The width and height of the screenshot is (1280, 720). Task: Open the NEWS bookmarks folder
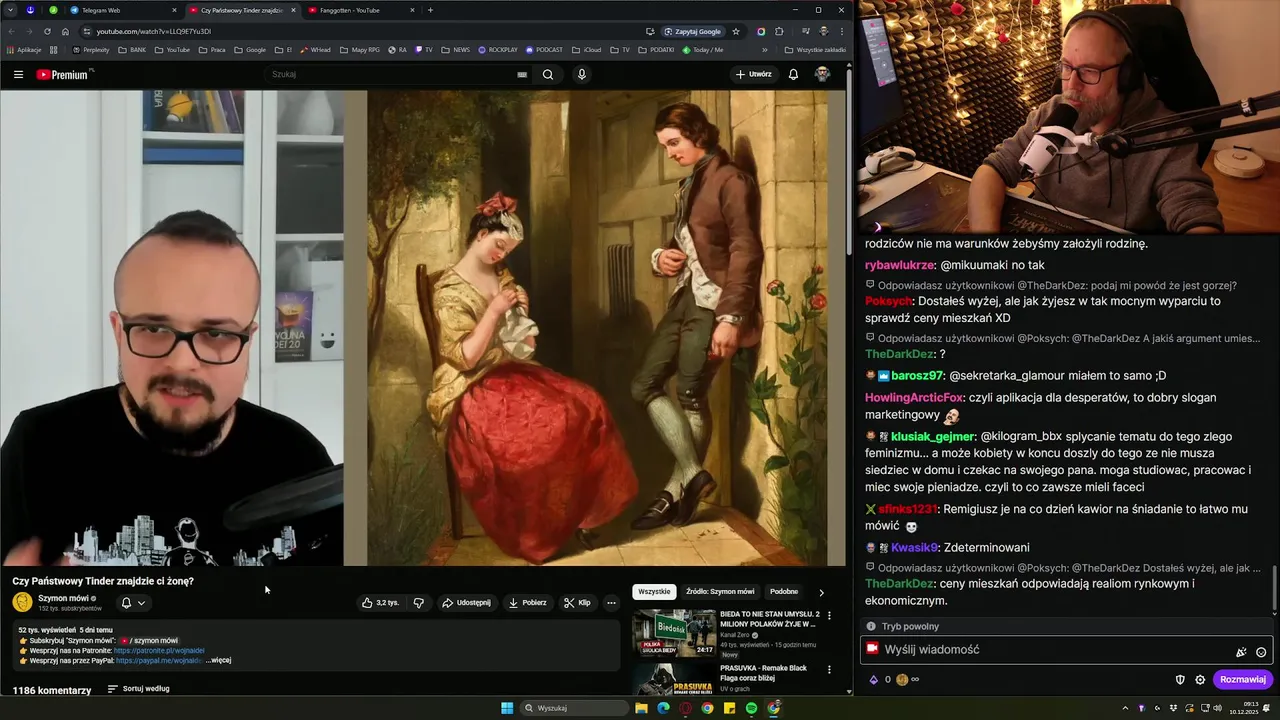pyautogui.click(x=455, y=49)
